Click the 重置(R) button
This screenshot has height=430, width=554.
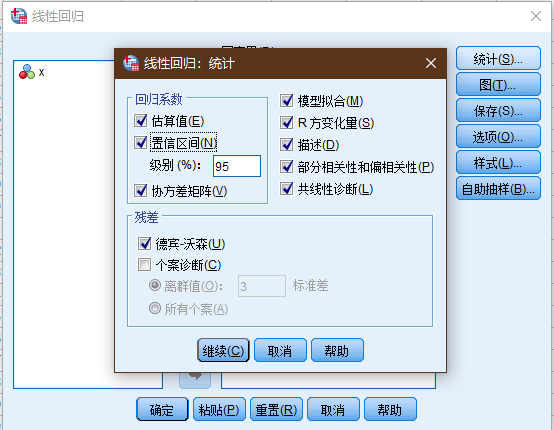pos(276,409)
